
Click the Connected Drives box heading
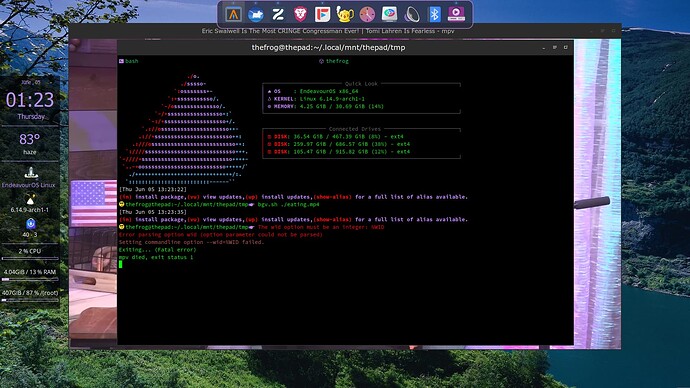(355, 129)
